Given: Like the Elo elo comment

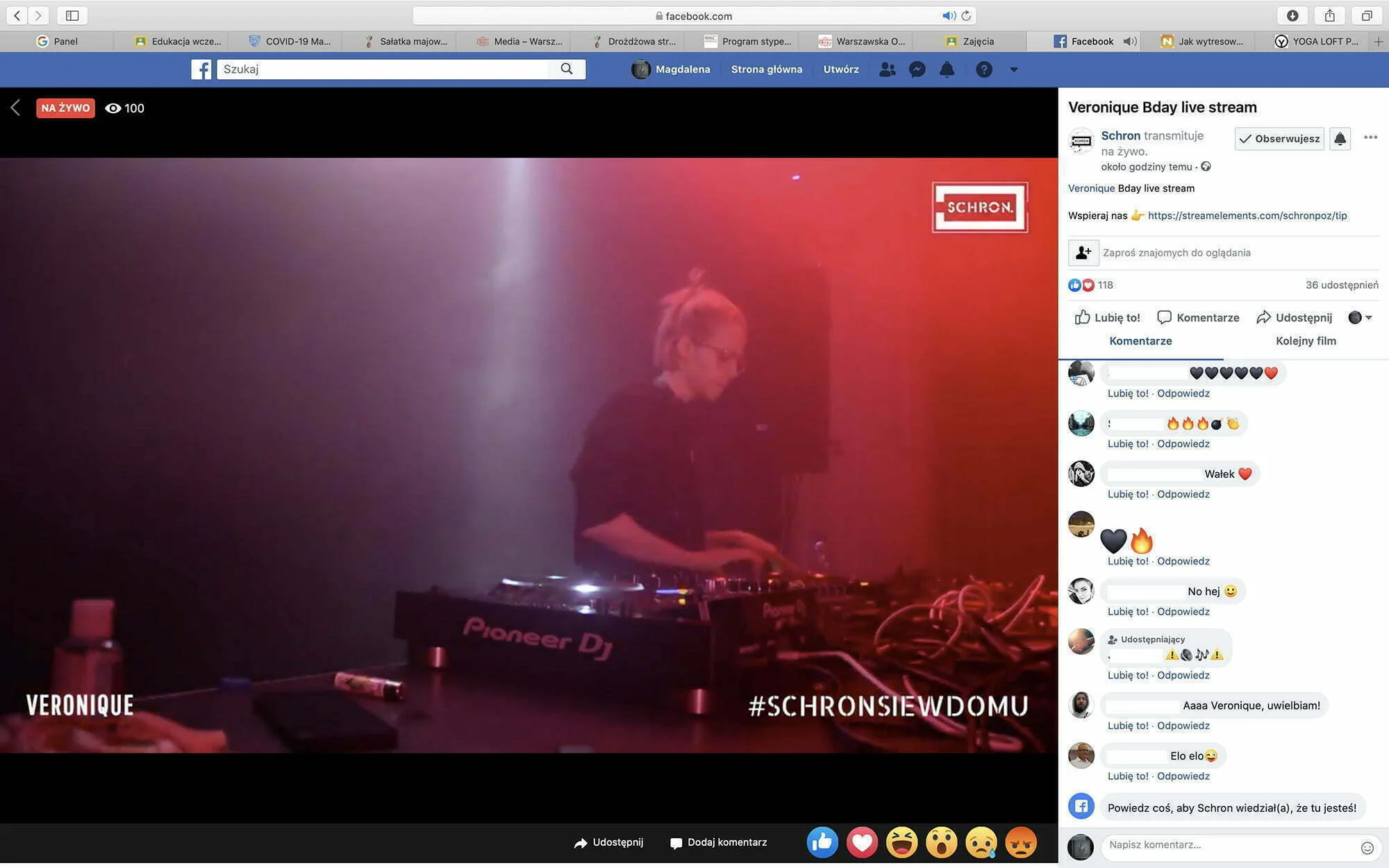Looking at the screenshot, I should coord(1128,776).
